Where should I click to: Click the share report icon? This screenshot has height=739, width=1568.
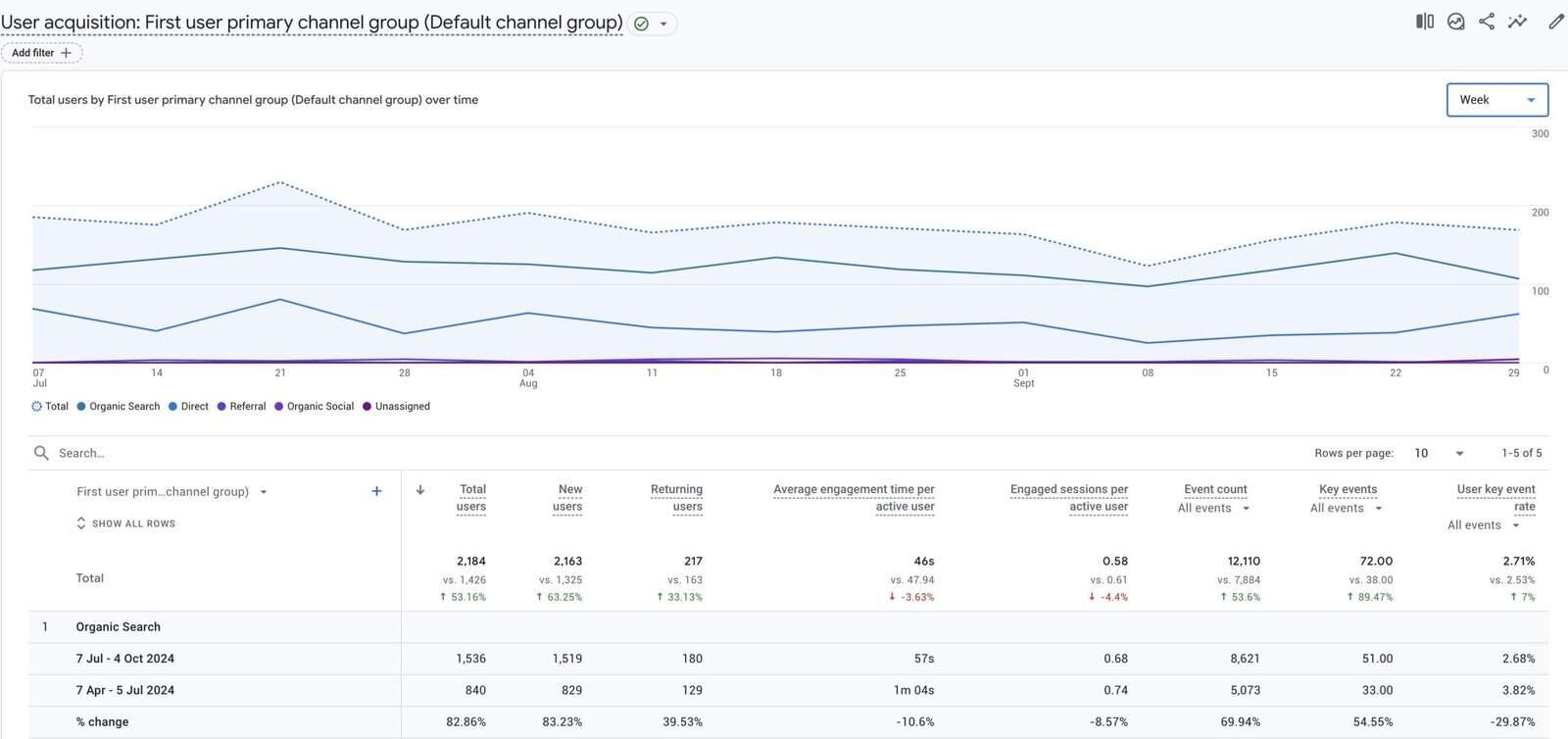point(1487,22)
